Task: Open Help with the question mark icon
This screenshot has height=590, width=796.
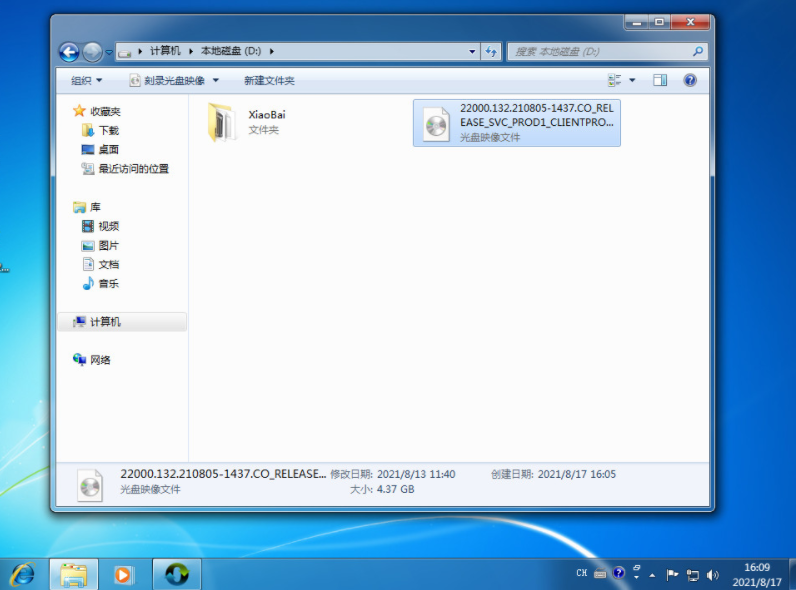Action: 690,80
